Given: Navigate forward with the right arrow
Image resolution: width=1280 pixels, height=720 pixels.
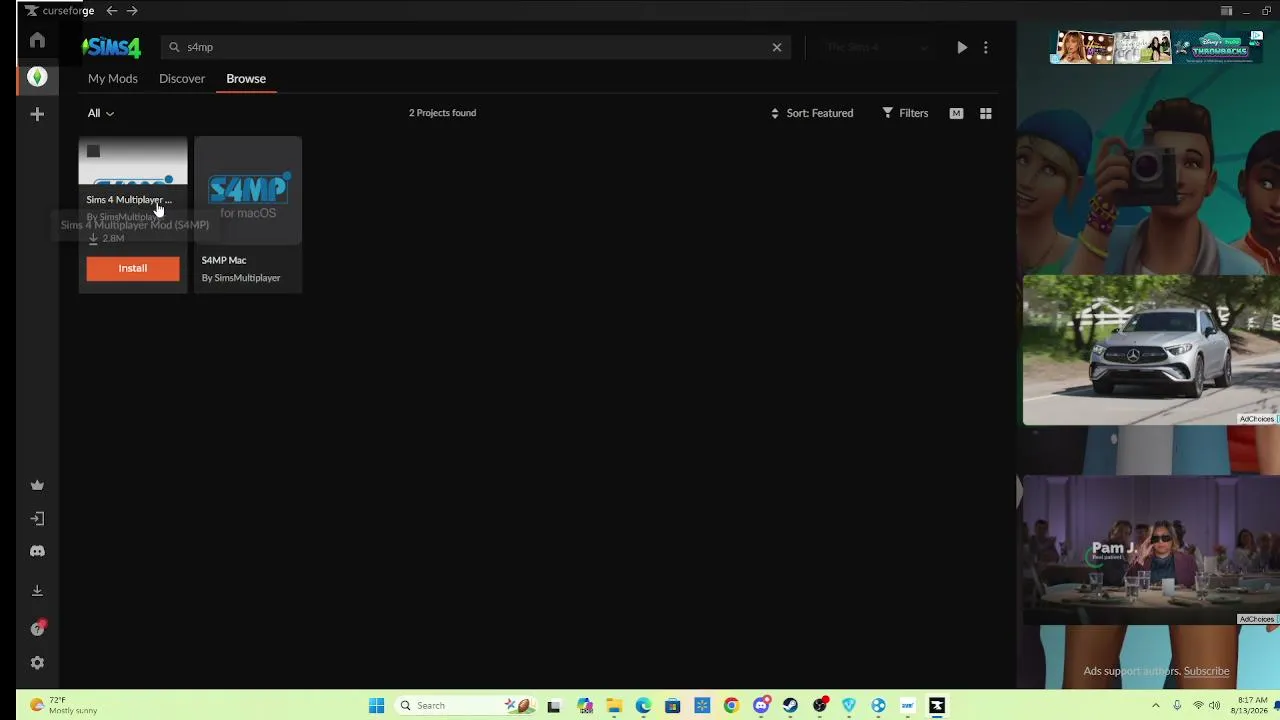Looking at the screenshot, I should 132,11.
